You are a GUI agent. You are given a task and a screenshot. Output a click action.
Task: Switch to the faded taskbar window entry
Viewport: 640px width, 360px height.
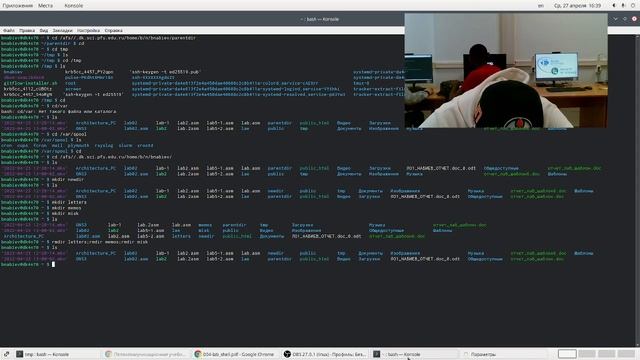pos(146,354)
